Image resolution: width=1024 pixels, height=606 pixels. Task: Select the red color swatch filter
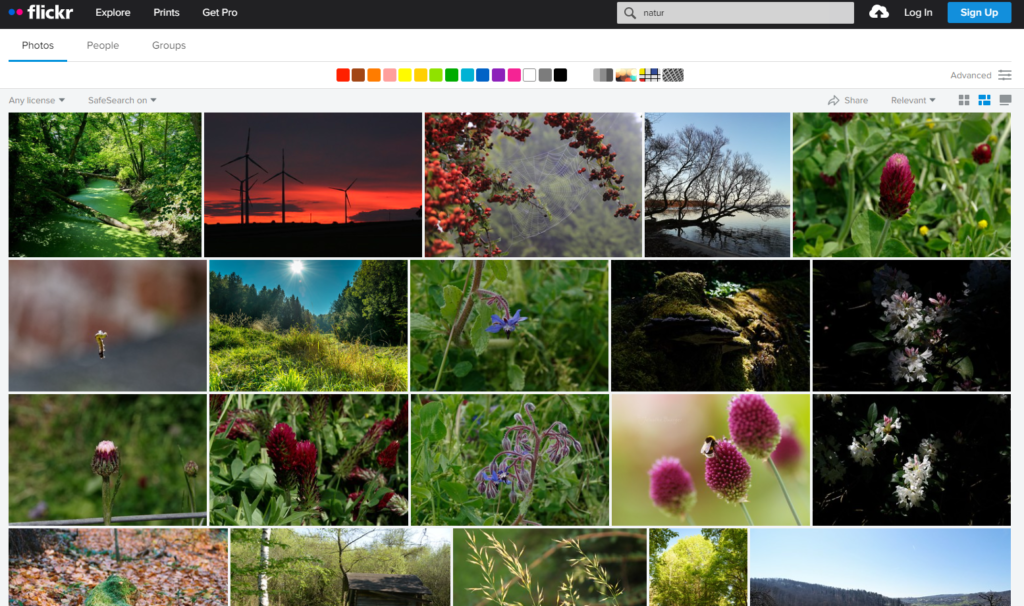pyautogui.click(x=343, y=75)
